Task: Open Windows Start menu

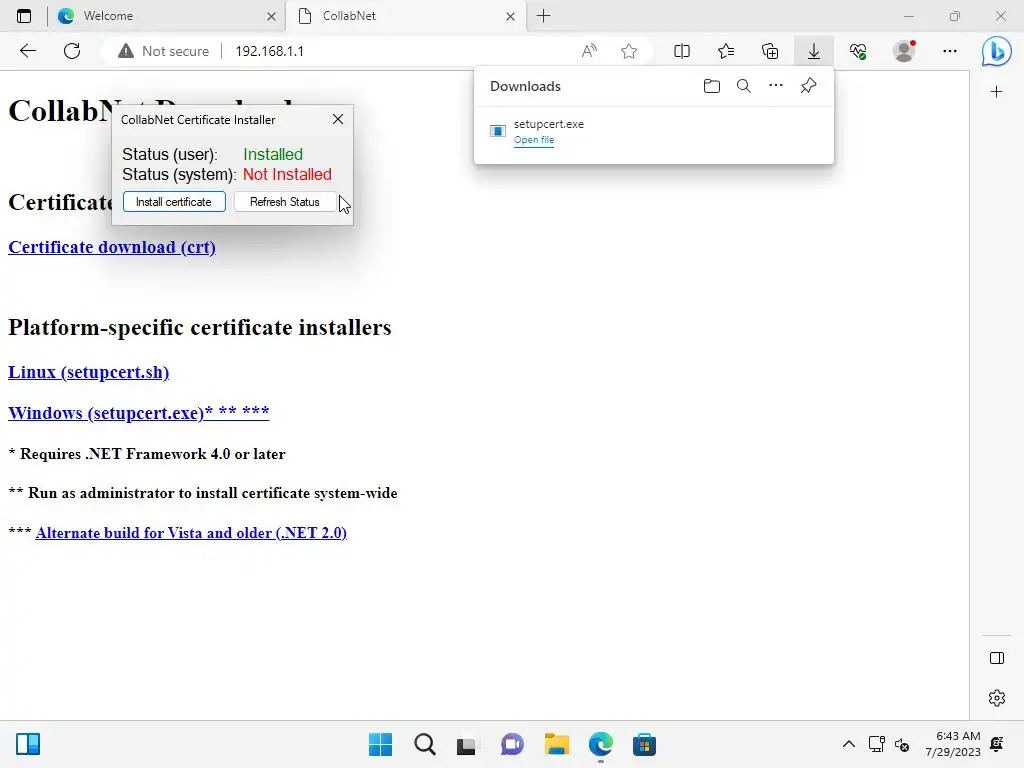Action: tap(381, 744)
